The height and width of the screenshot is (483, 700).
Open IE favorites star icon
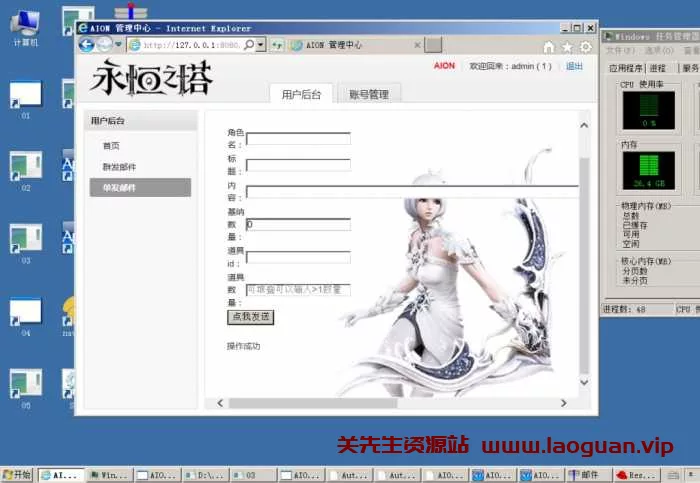point(567,47)
